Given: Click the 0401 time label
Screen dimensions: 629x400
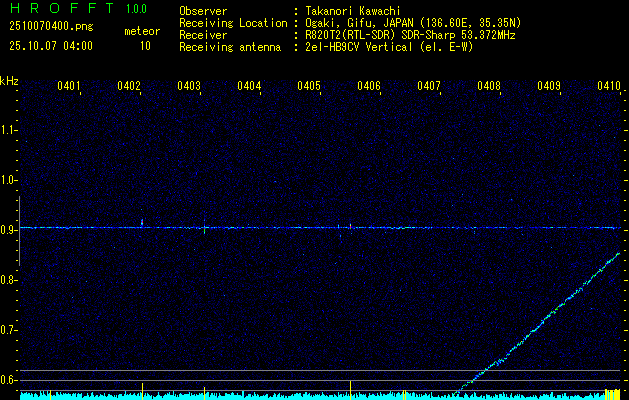Looking at the screenshot, I should (69, 85).
